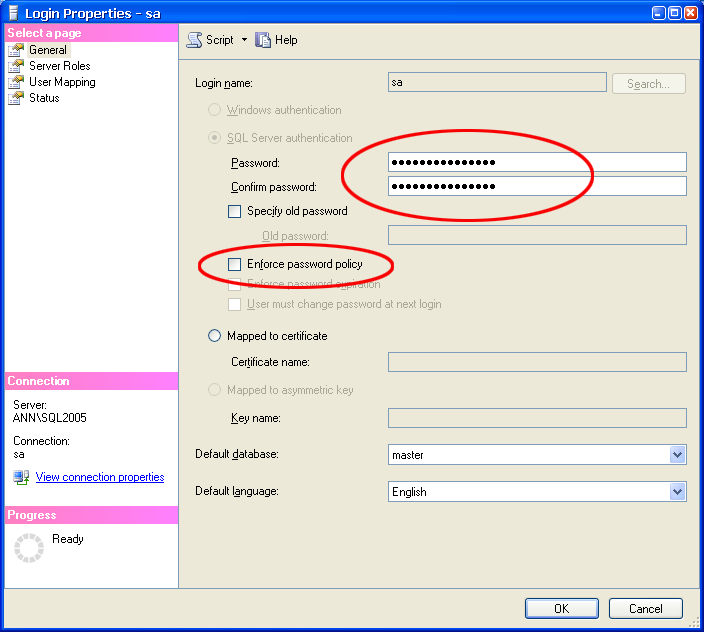The height and width of the screenshot is (632, 704).
Task: Click the Script toolbar icon
Action: [195, 40]
